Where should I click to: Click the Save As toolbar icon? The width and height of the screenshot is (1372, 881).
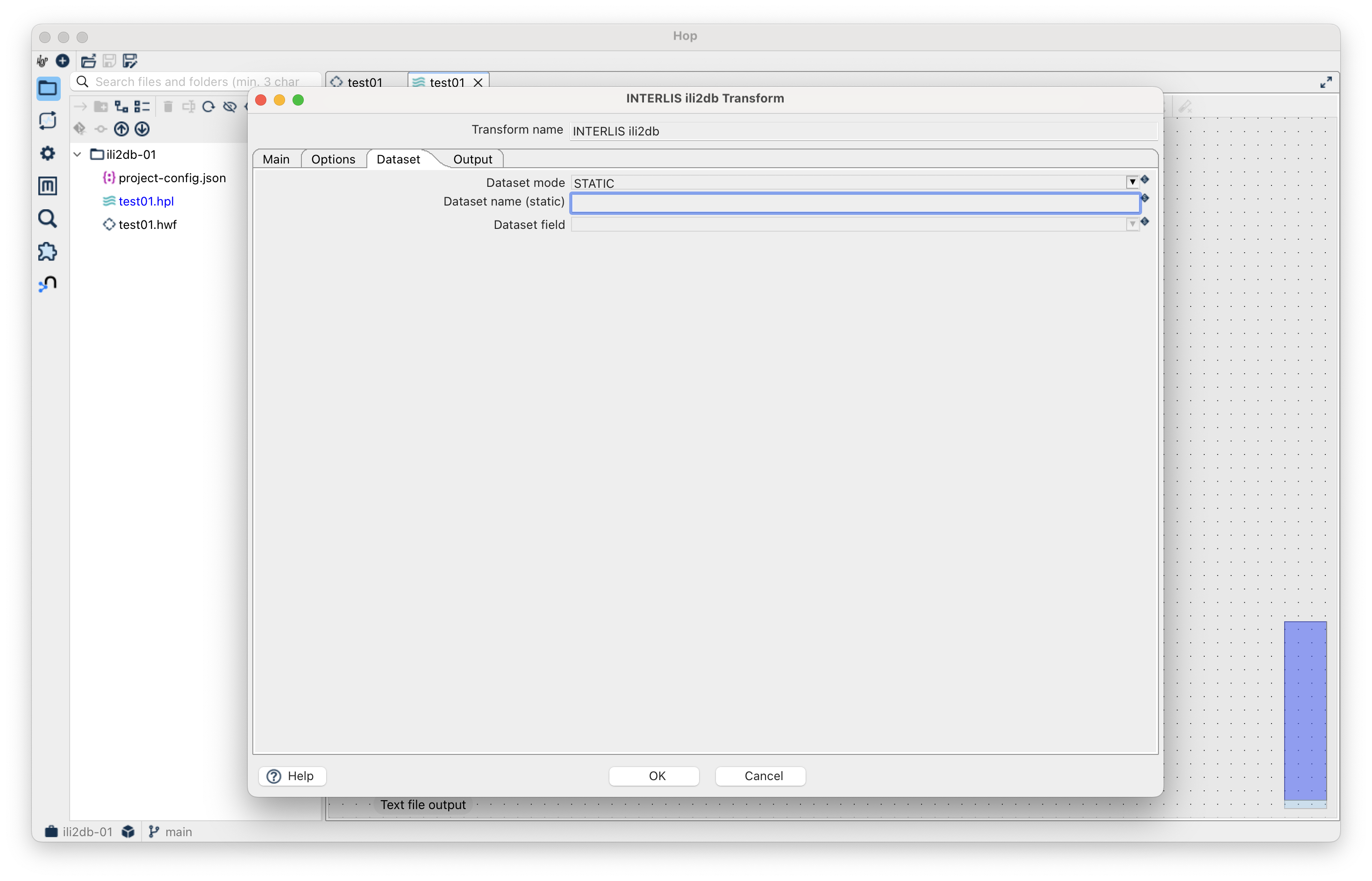[x=130, y=61]
